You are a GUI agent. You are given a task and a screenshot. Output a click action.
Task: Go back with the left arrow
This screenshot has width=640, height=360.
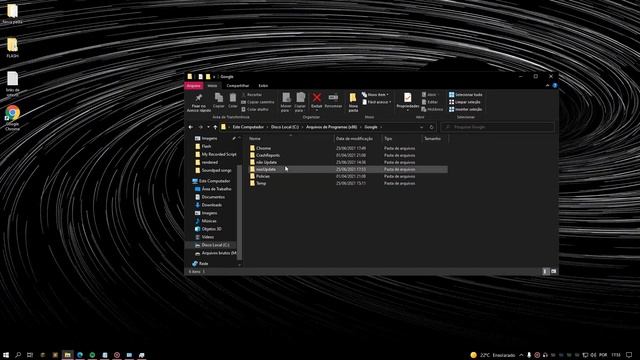[191, 127]
